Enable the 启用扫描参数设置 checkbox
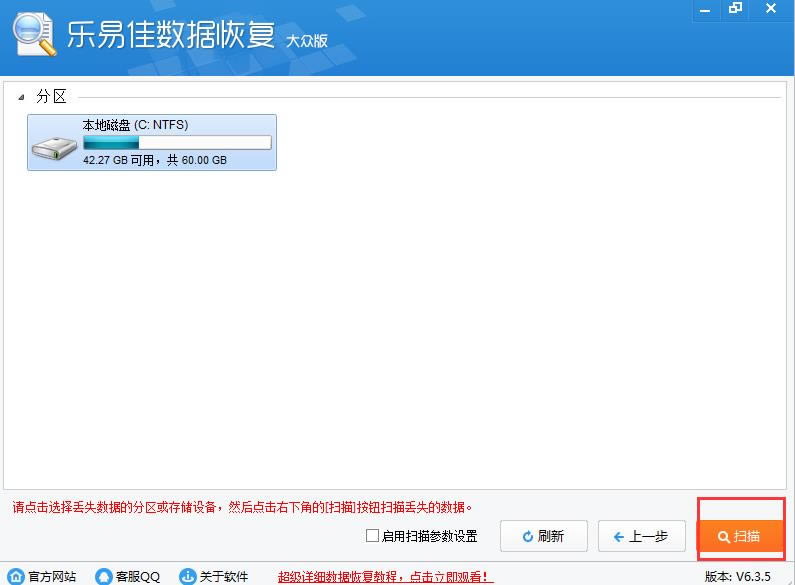 pos(372,535)
